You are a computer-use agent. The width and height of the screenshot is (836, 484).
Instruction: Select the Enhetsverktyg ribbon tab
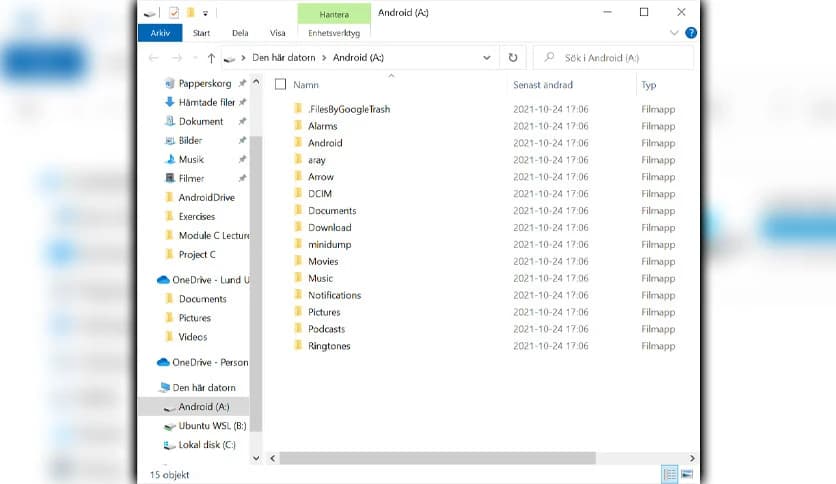click(334, 33)
